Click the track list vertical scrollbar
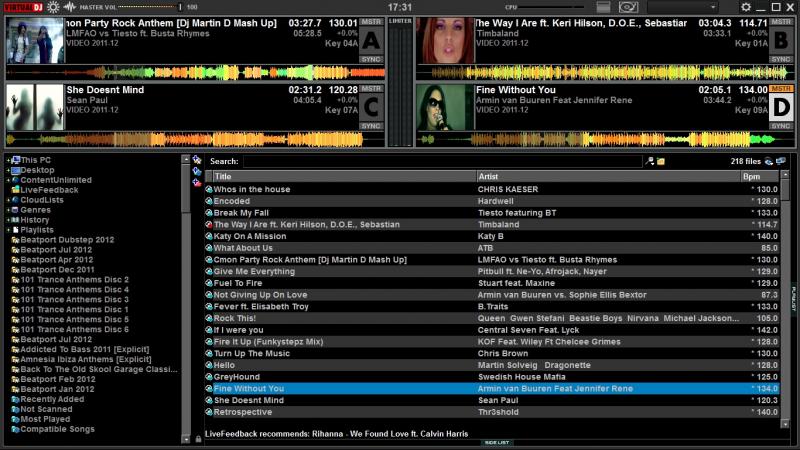This screenshot has height=450, width=800. 785,299
